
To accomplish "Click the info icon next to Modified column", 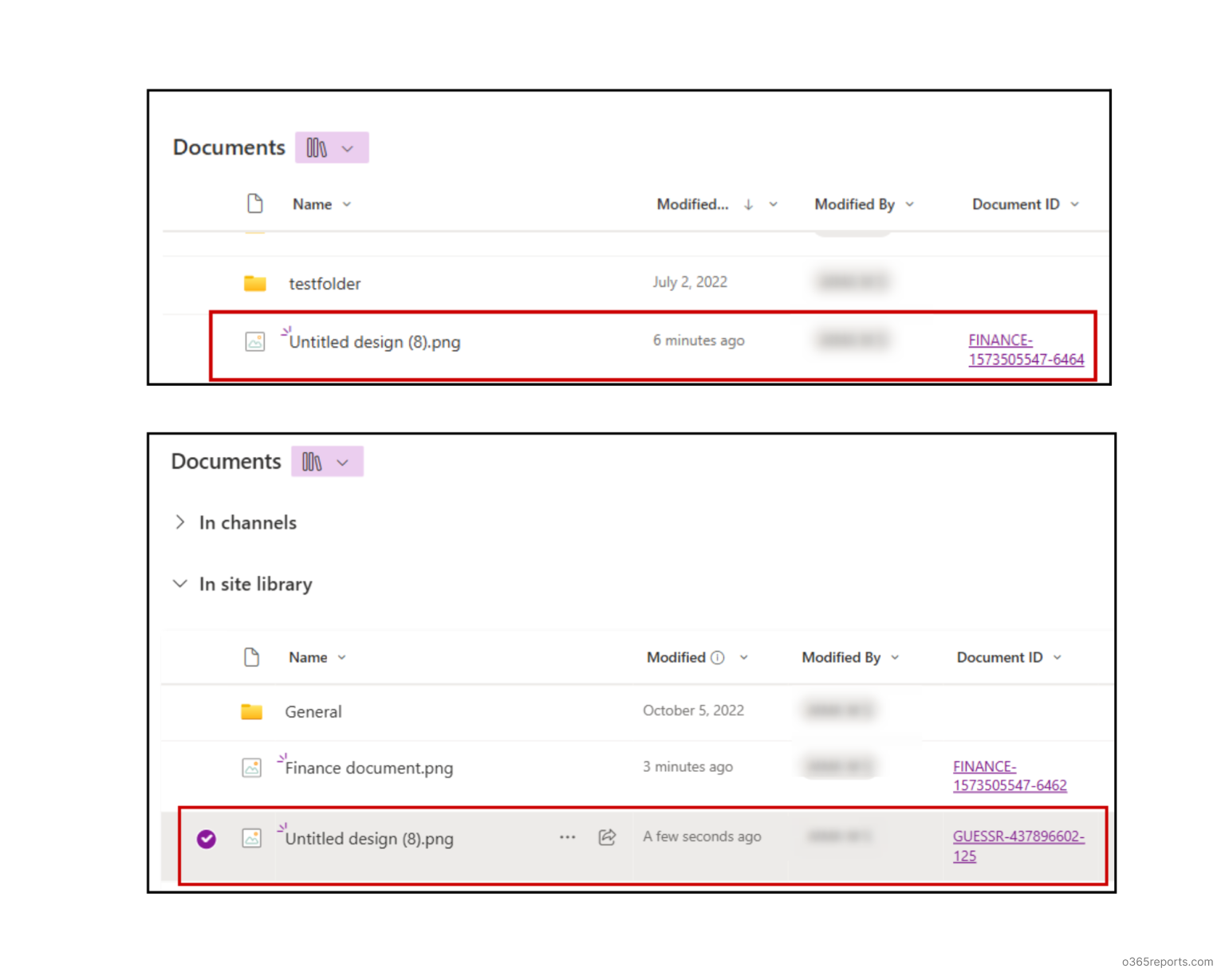I will click(718, 658).
